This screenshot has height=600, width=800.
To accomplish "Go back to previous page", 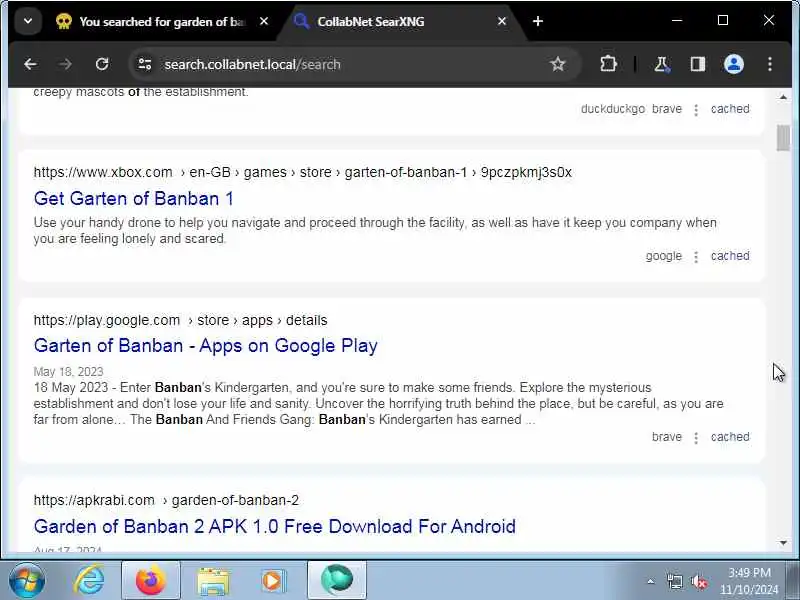I will pyautogui.click(x=30, y=64).
